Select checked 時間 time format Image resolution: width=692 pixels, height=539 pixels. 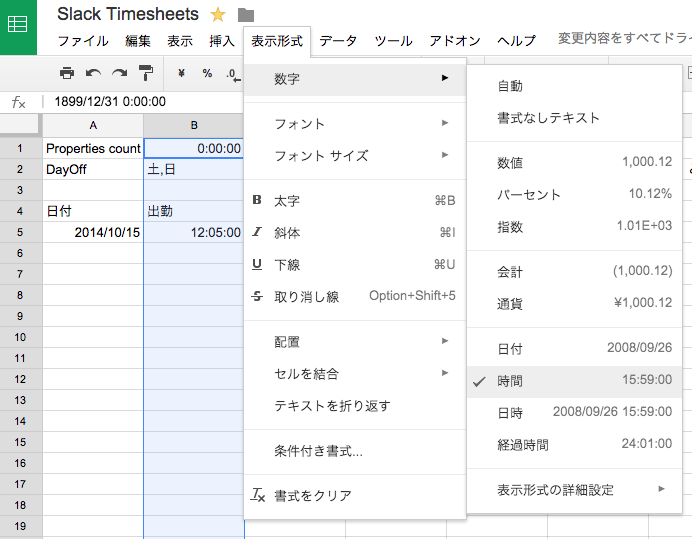(x=575, y=381)
